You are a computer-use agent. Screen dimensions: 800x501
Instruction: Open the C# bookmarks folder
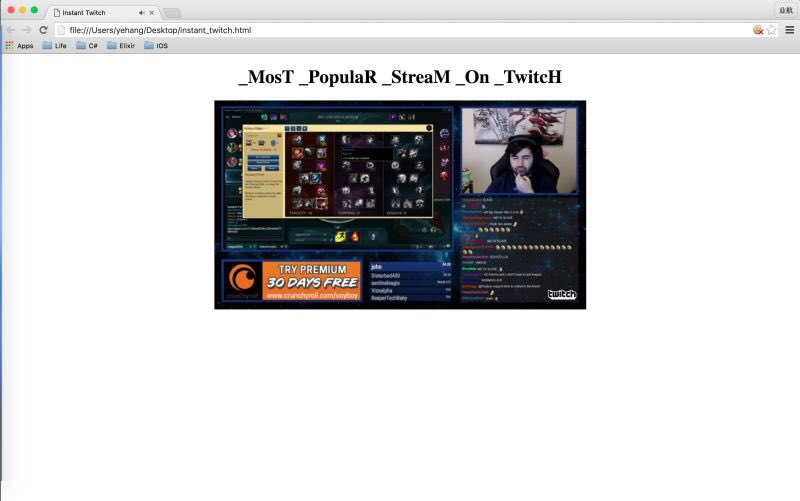(87, 45)
